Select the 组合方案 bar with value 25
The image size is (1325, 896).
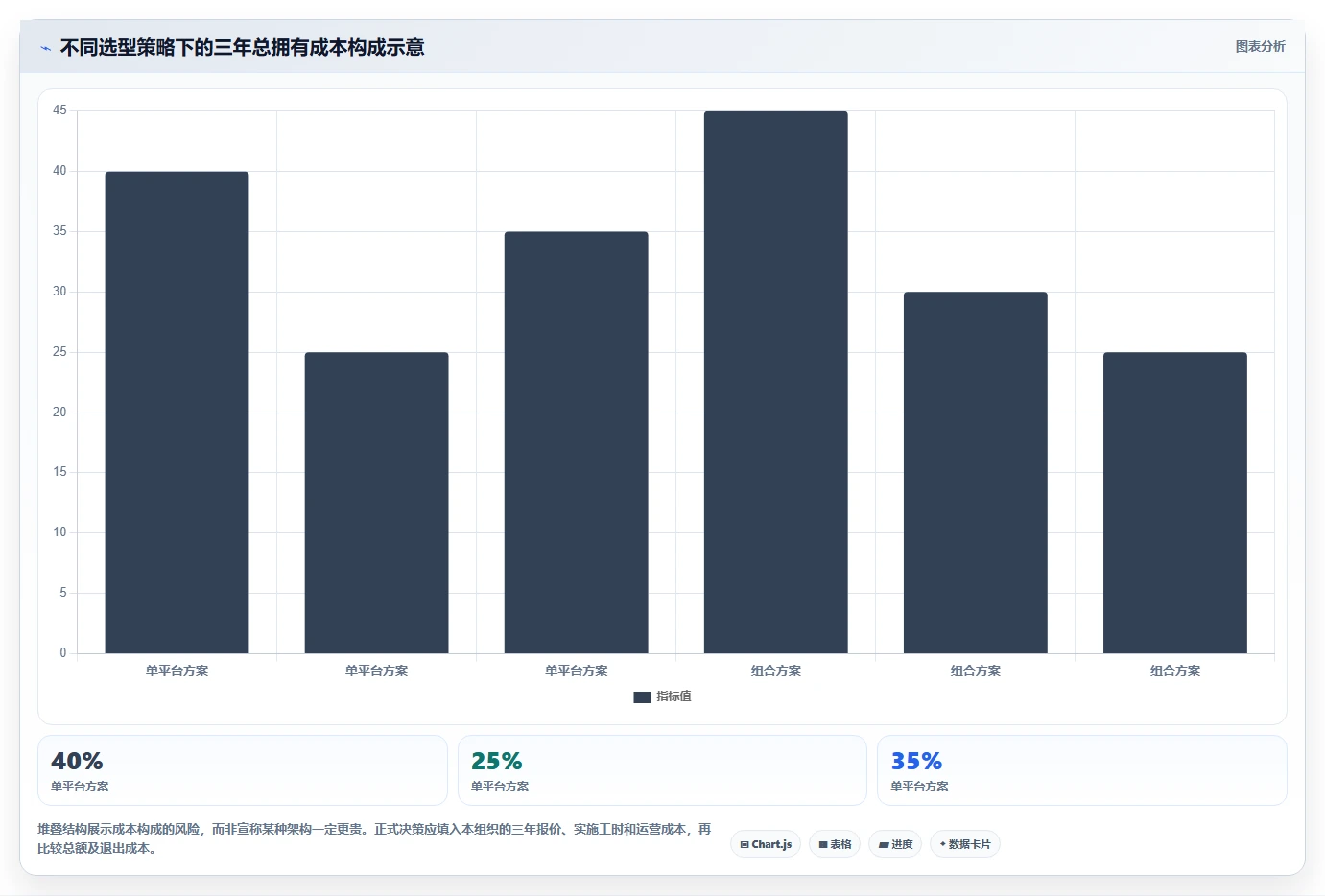click(x=1174, y=503)
